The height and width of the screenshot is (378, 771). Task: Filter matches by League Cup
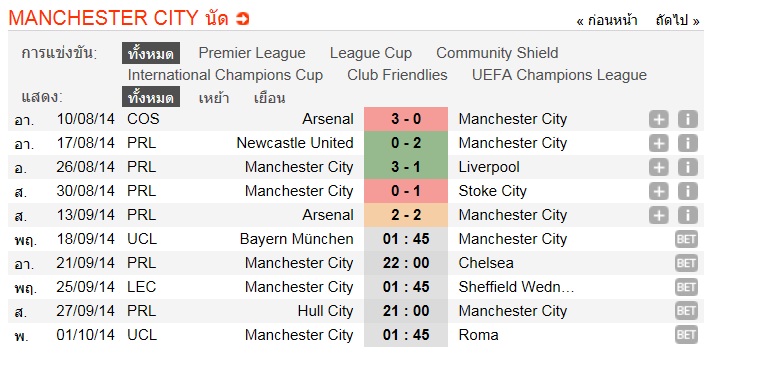tap(371, 53)
